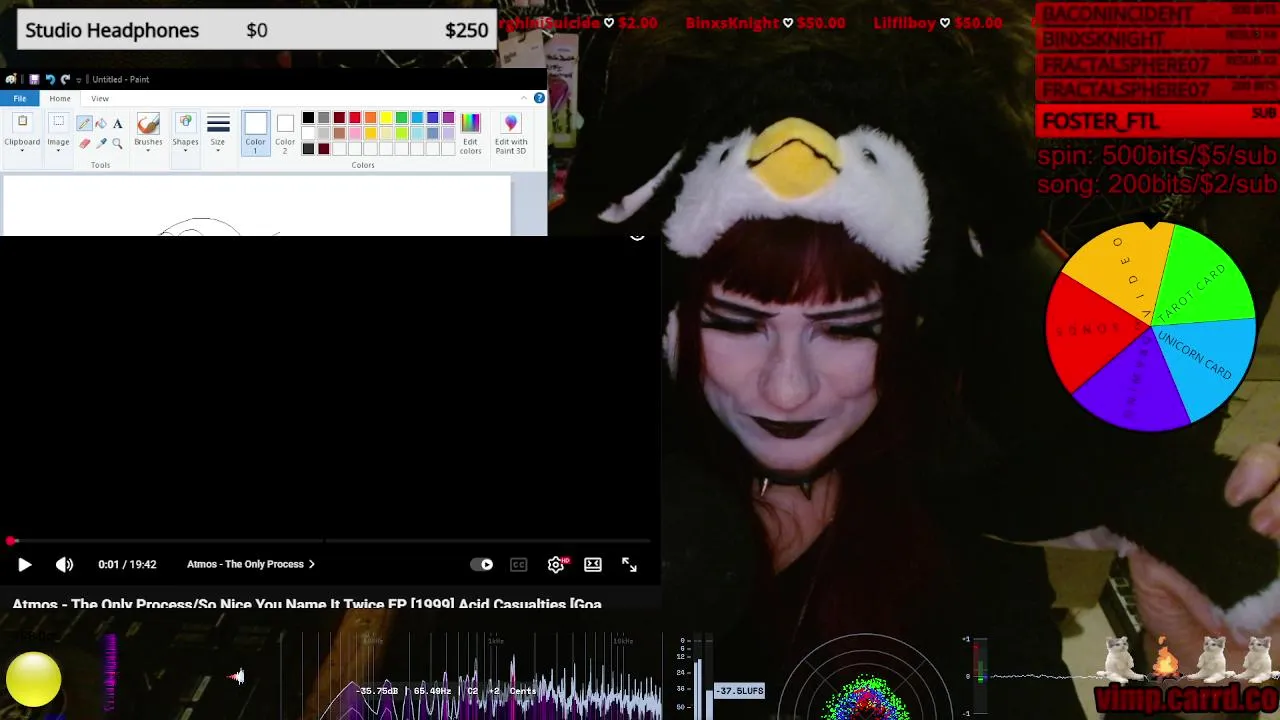Pick the green color swatch
1280x720 pixels.
pos(401,118)
